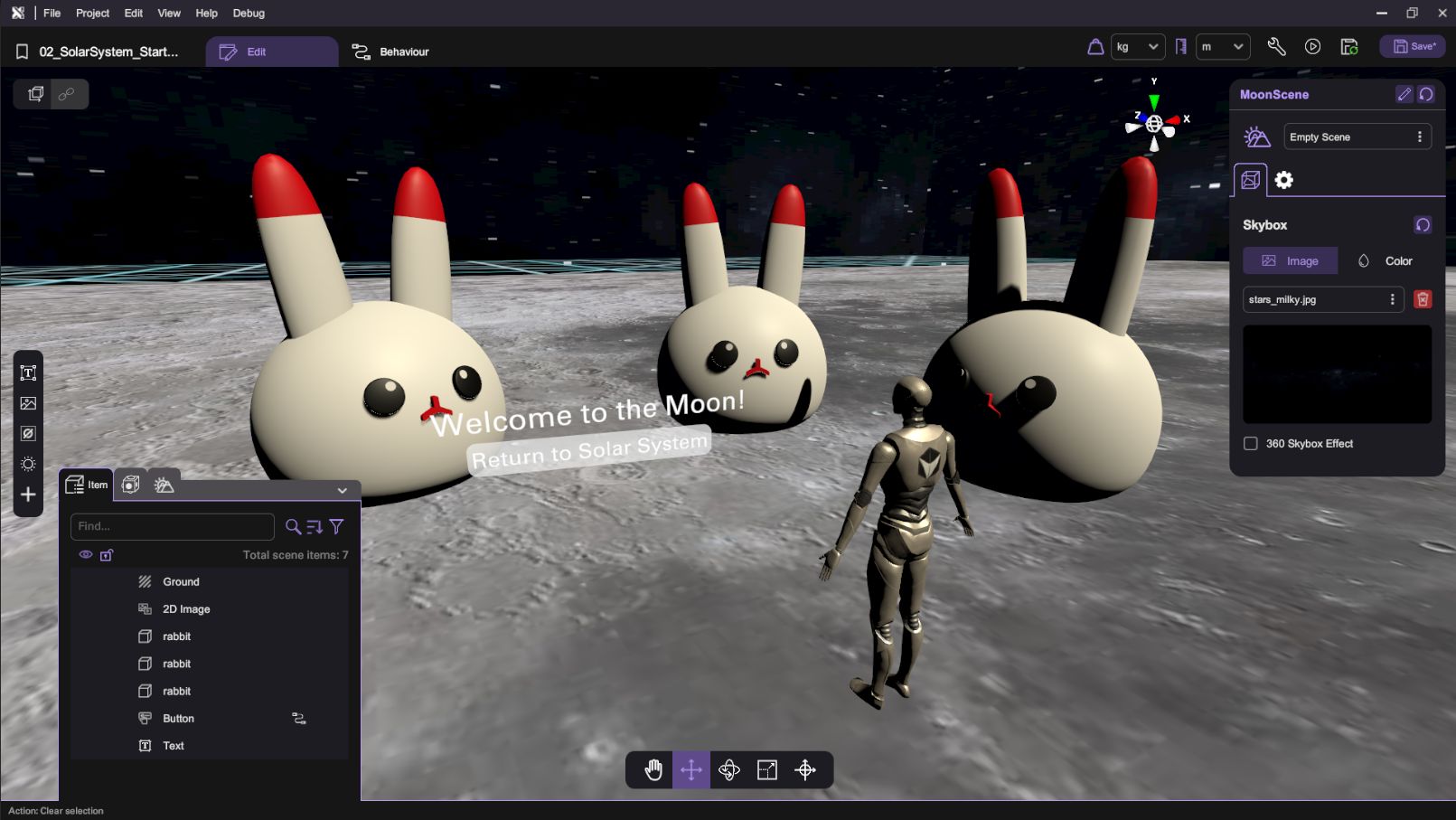This screenshot has width=1456, height=820.
Task: Open the m length unit dropdown
Action: 1222,47
